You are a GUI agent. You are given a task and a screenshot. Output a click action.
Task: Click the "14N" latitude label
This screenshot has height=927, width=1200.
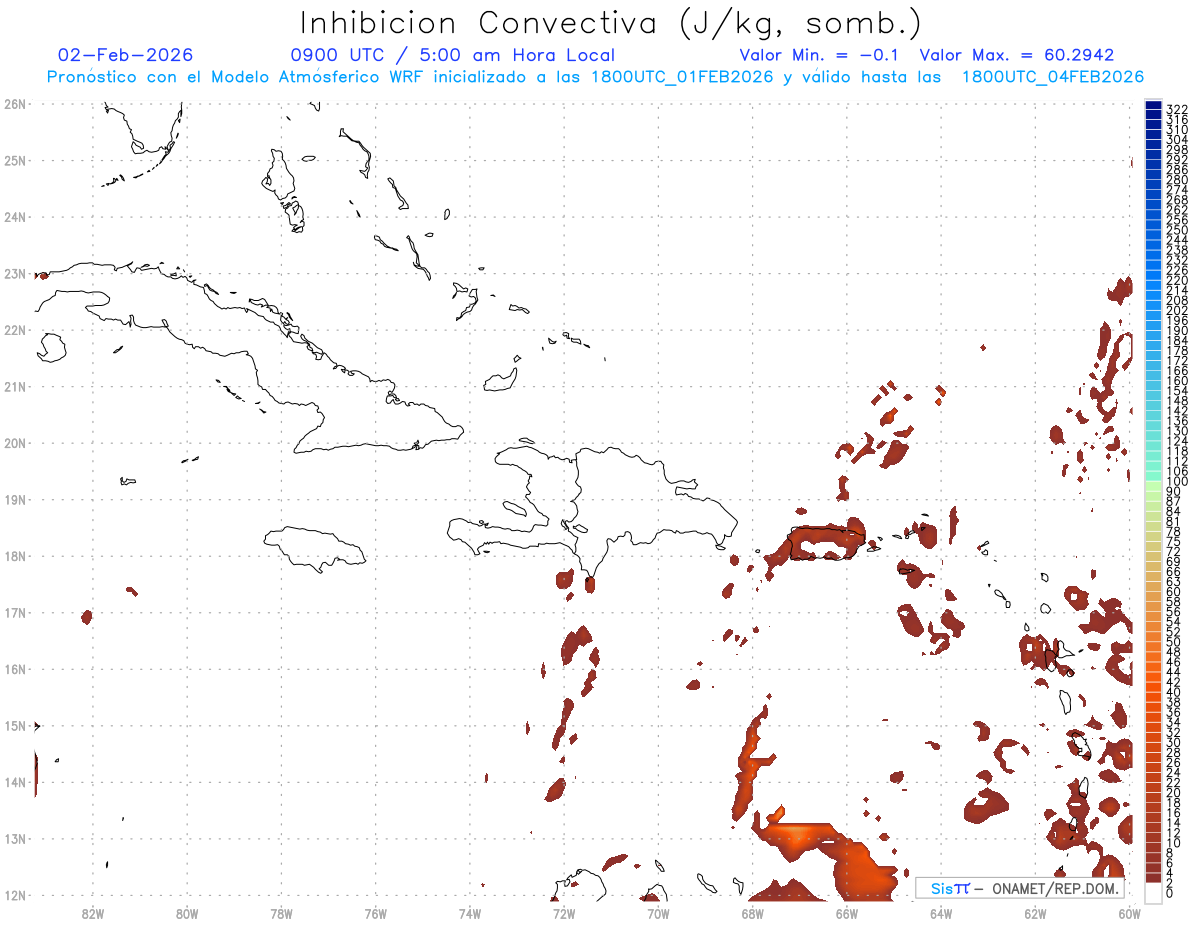[15, 782]
